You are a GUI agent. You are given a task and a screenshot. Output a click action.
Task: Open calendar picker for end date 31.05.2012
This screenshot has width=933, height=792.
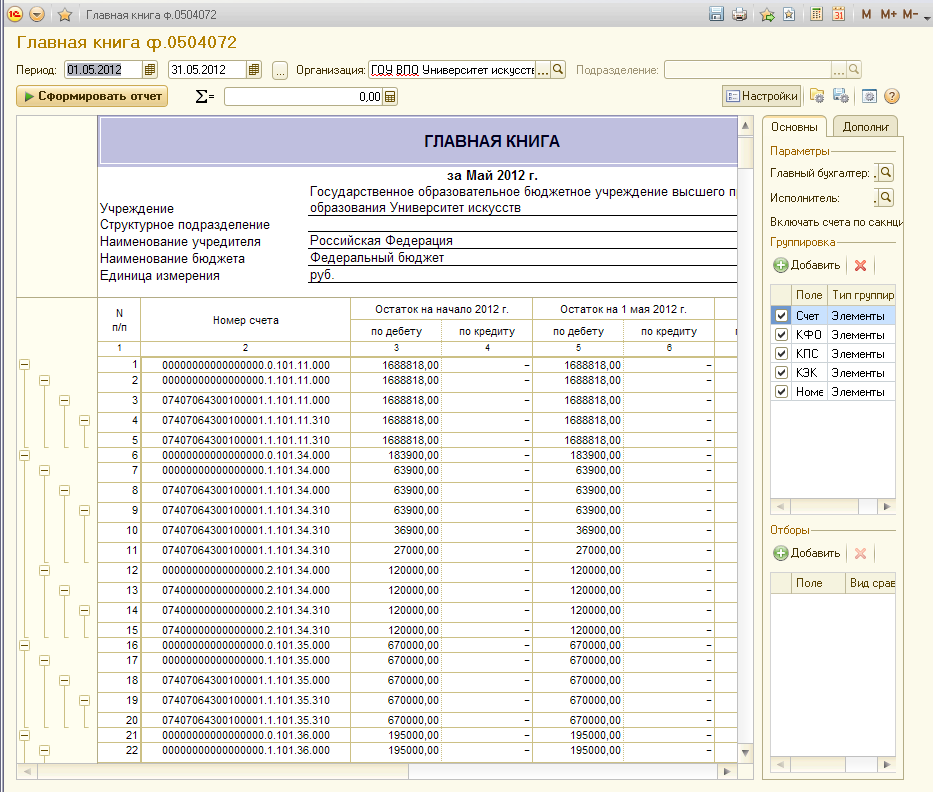pyautogui.click(x=254, y=70)
